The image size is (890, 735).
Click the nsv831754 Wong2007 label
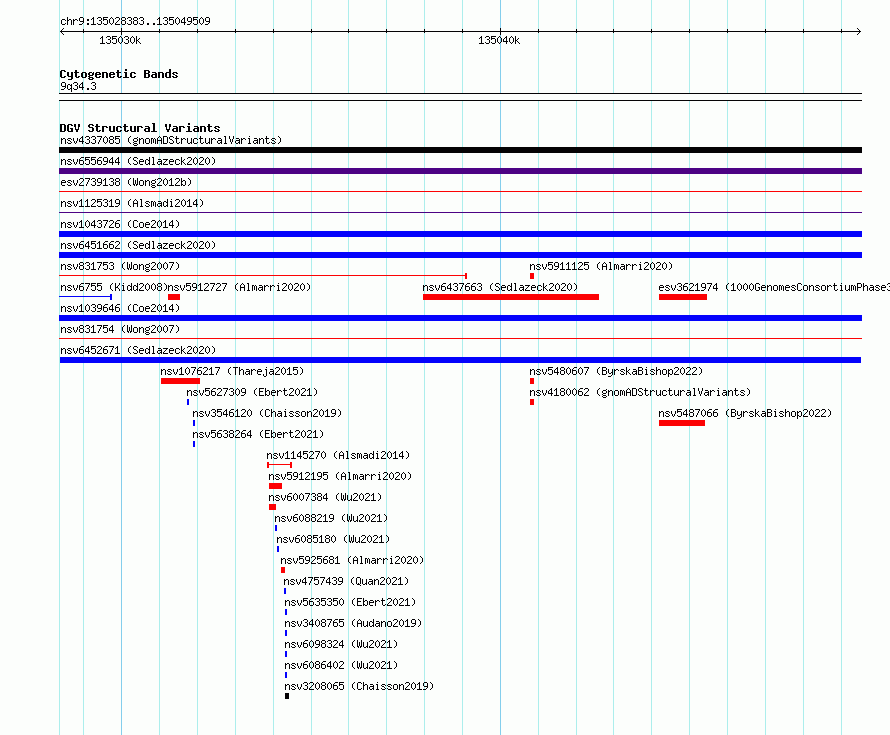[120, 329]
